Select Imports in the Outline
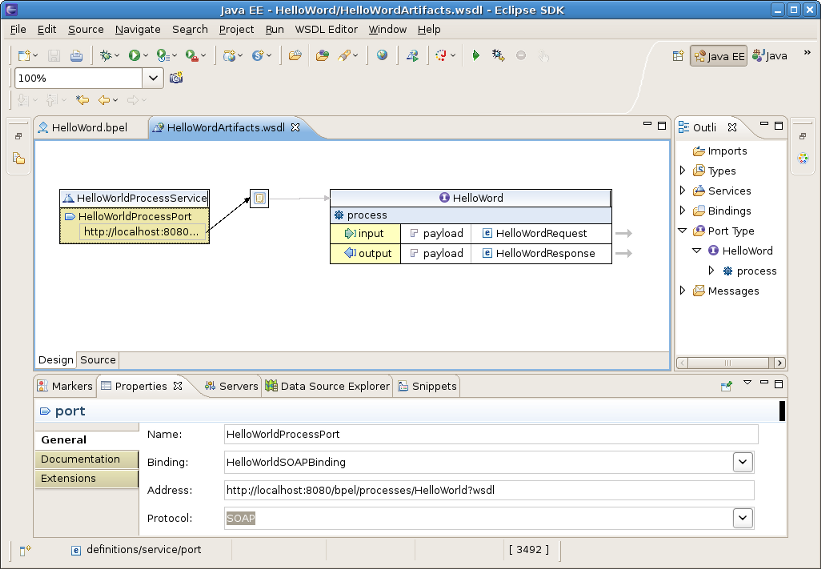This screenshot has height=569, width=821. point(720,151)
